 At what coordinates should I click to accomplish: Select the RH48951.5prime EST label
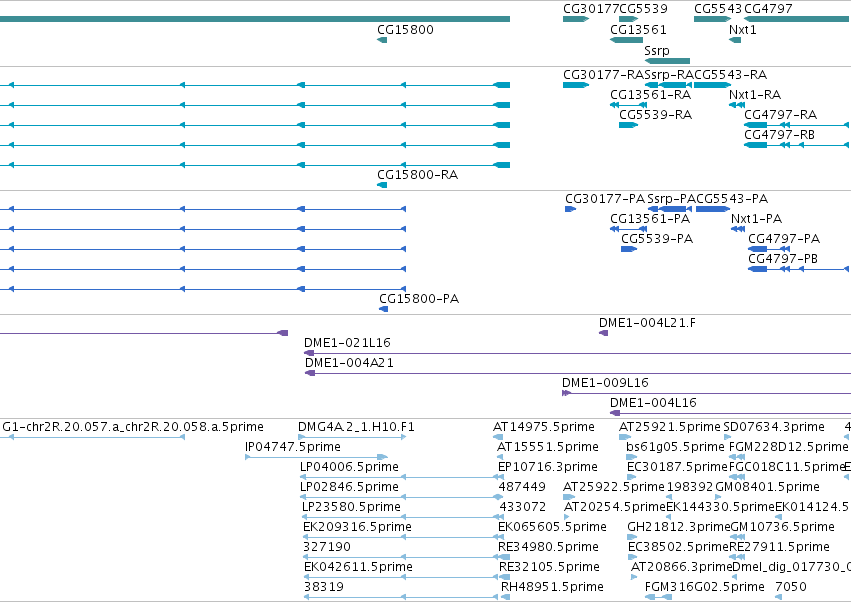click(552, 587)
